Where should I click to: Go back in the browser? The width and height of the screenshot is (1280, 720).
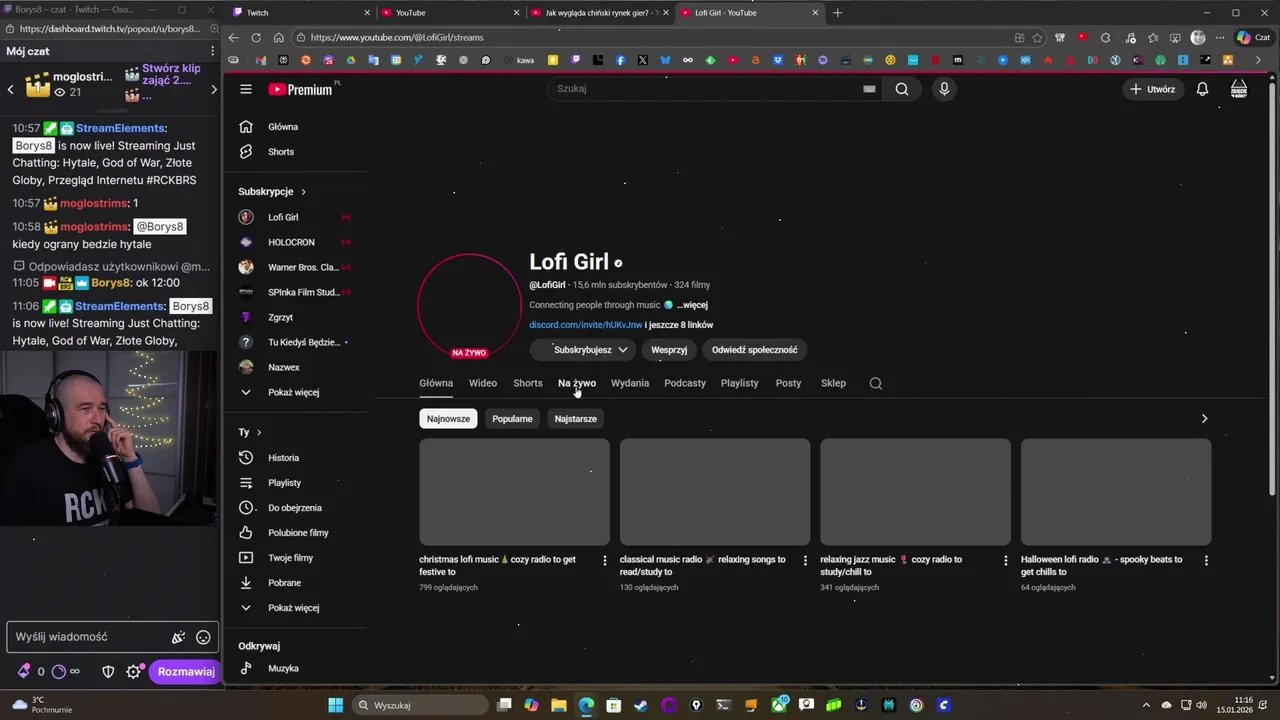[233, 37]
